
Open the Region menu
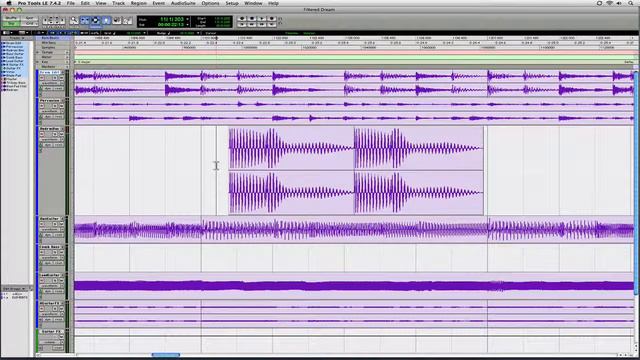138,3
